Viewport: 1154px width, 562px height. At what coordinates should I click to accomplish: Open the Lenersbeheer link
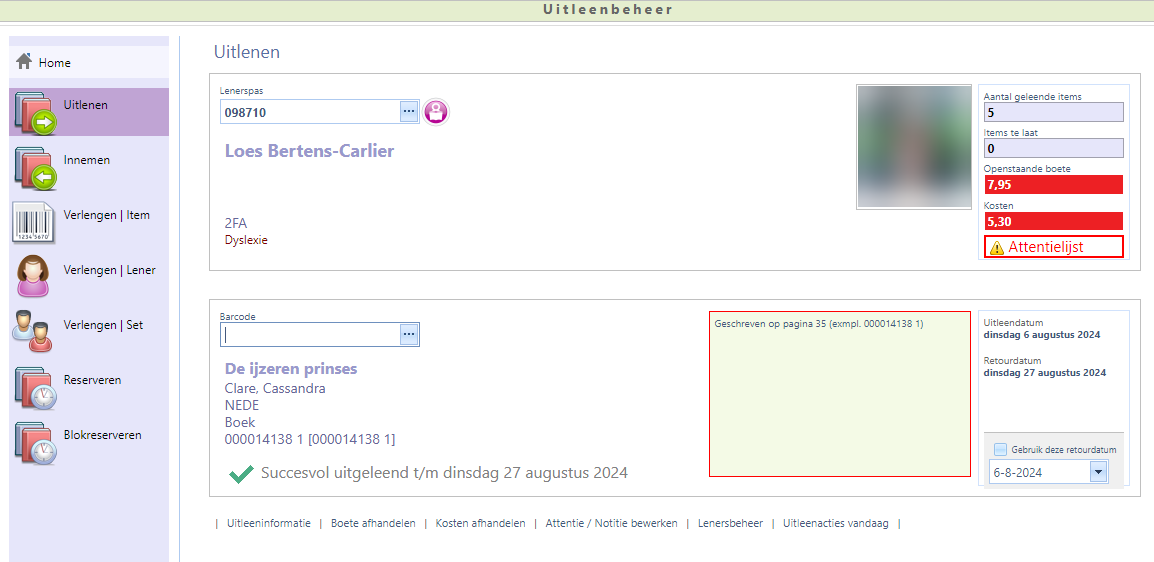click(730, 523)
